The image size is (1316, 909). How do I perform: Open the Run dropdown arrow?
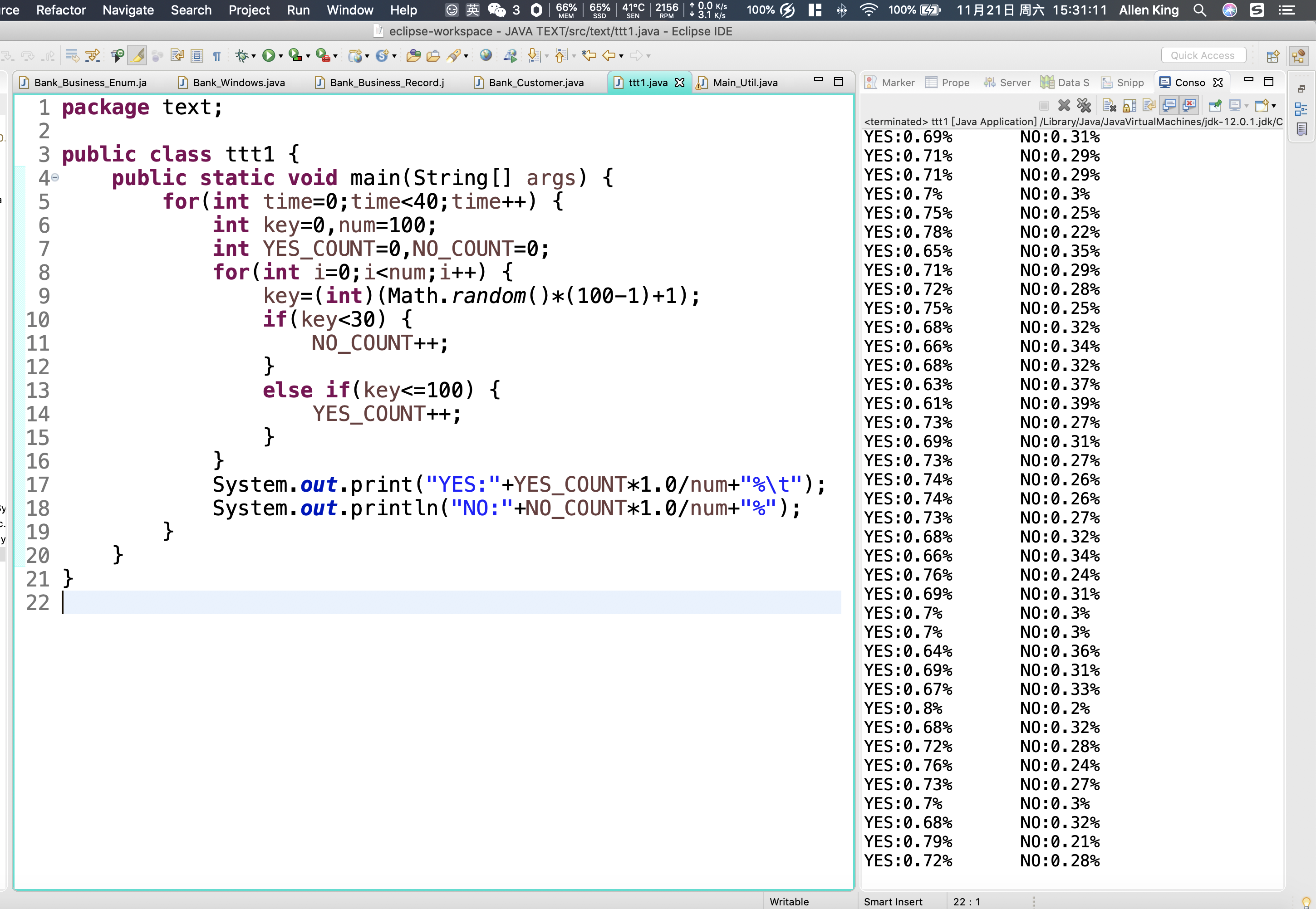(281, 56)
